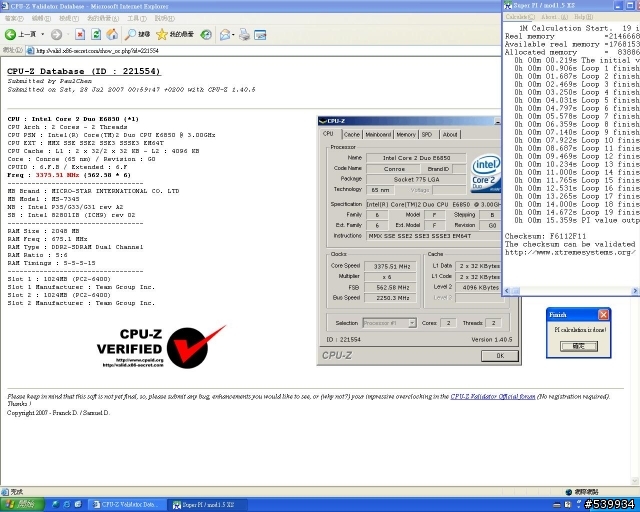Click the CPU-Z Database ID 221554 heading
The height and width of the screenshot is (512, 640).
pos(84,71)
